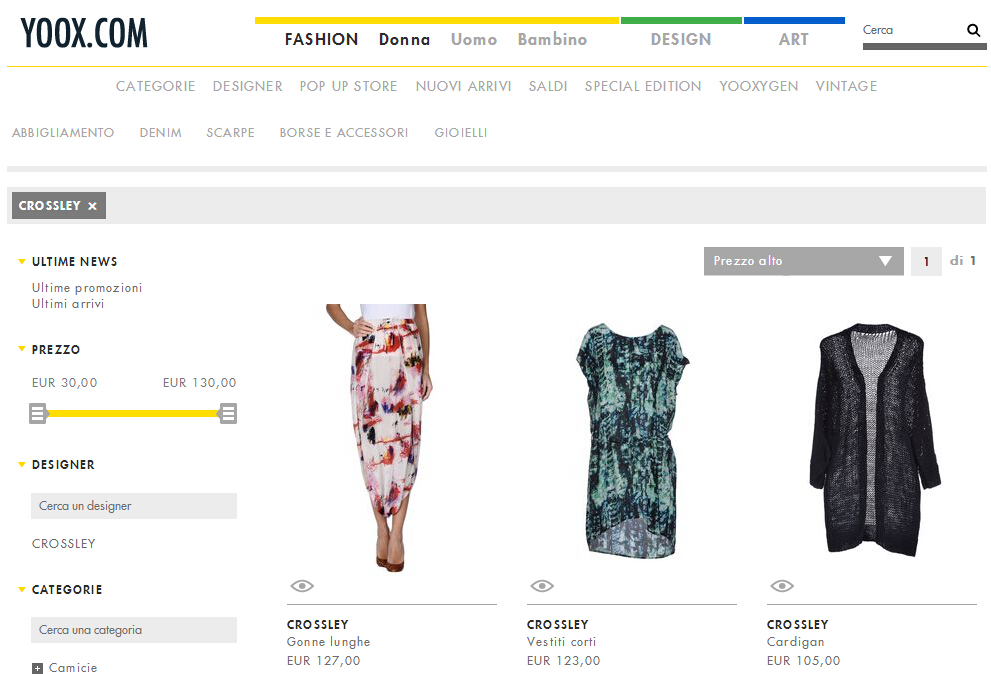Focus the Cerca un designer field

click(x=134, y=506)
